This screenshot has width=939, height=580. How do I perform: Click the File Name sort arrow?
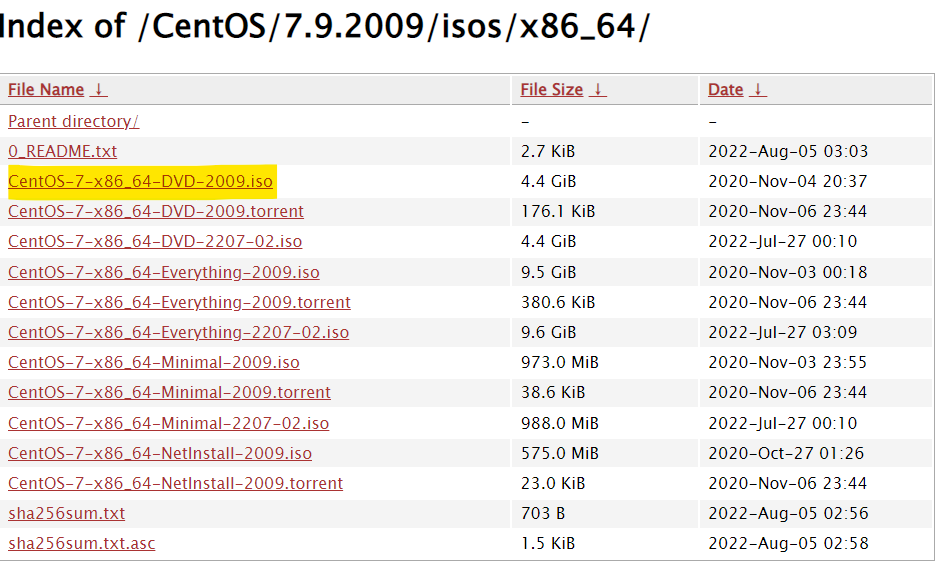click(99, 90)
